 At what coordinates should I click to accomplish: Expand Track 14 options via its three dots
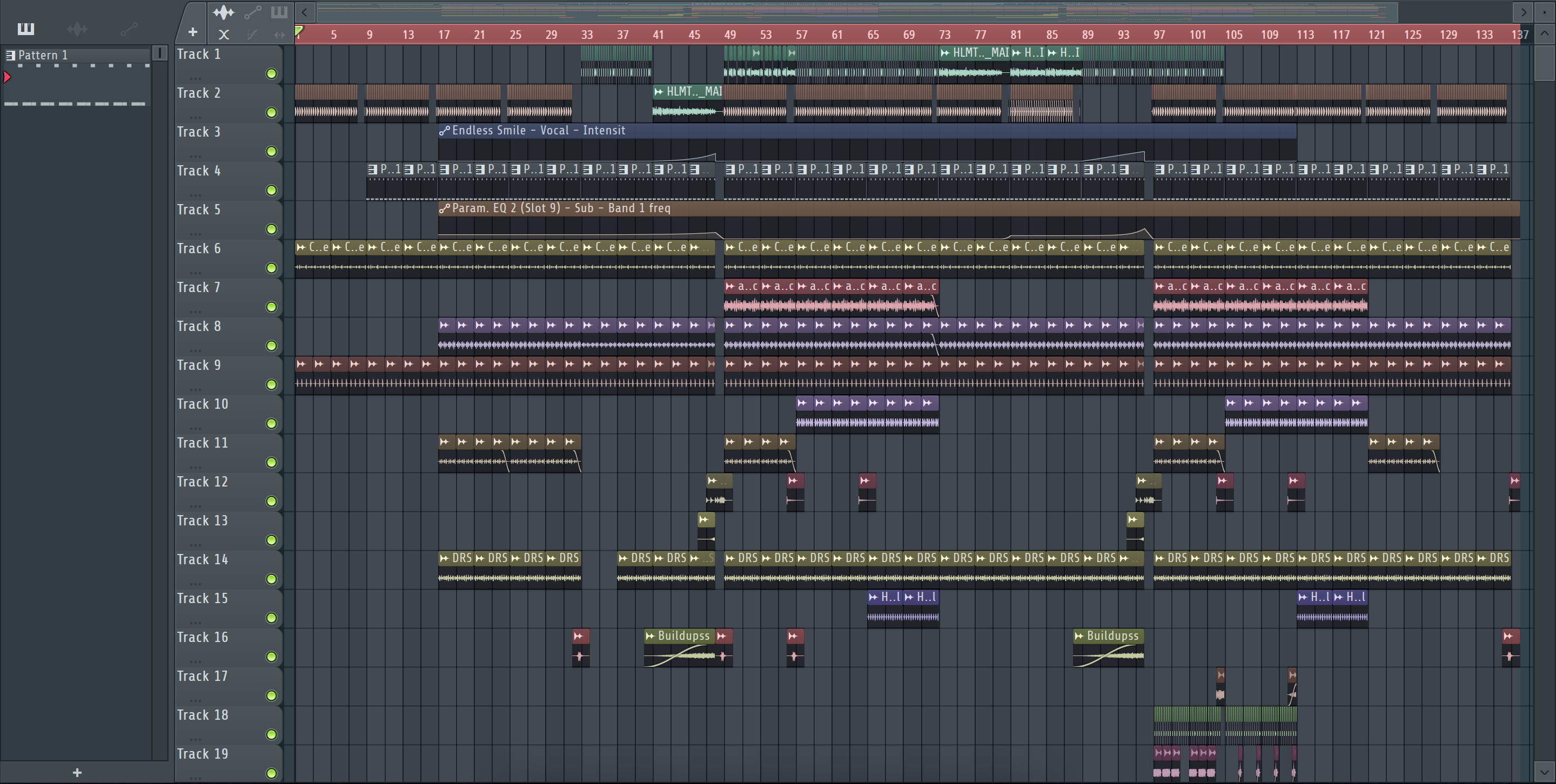194,584
